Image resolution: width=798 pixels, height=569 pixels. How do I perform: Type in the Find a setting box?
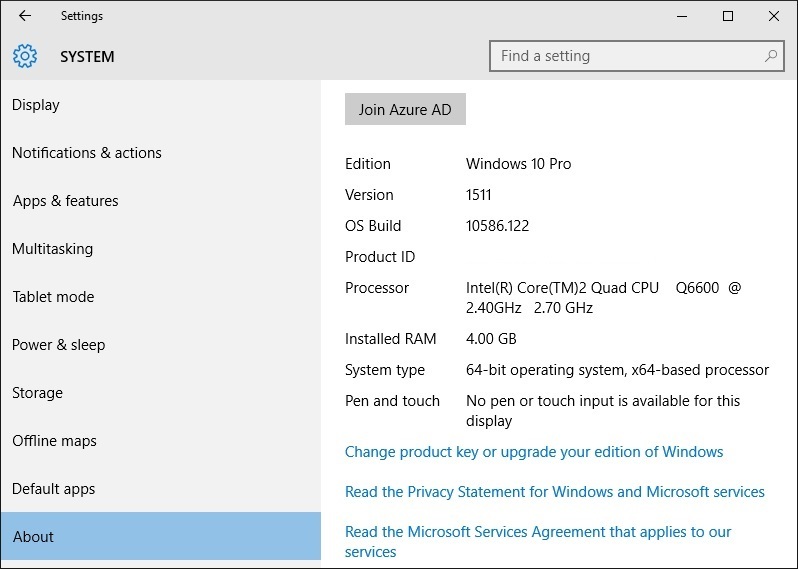pos(625,56)
